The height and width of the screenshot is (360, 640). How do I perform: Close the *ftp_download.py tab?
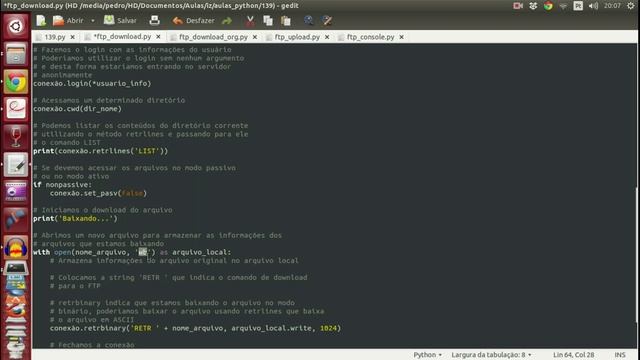[x=158, y=37]
